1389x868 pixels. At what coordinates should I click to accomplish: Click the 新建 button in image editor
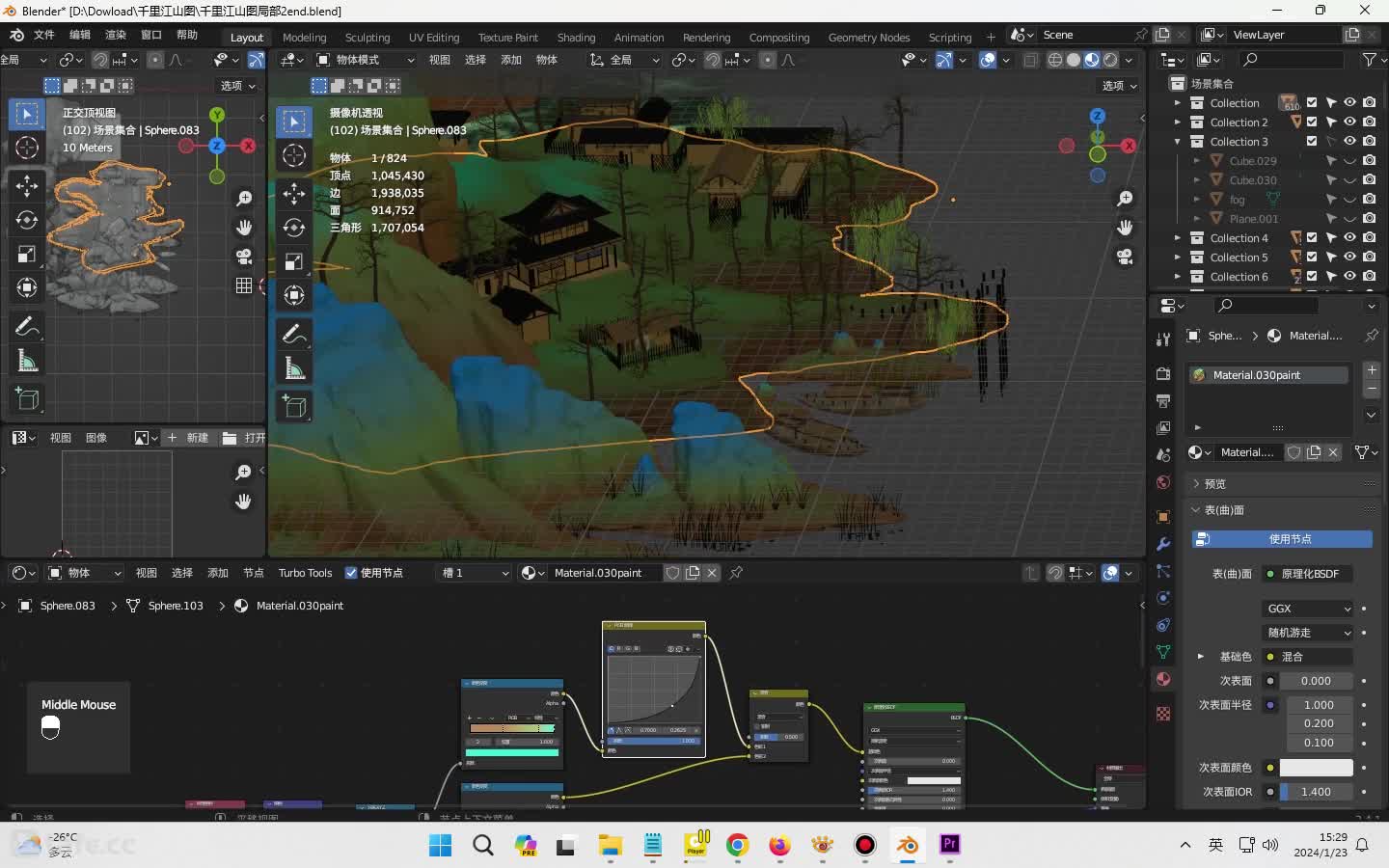point(187,438)
